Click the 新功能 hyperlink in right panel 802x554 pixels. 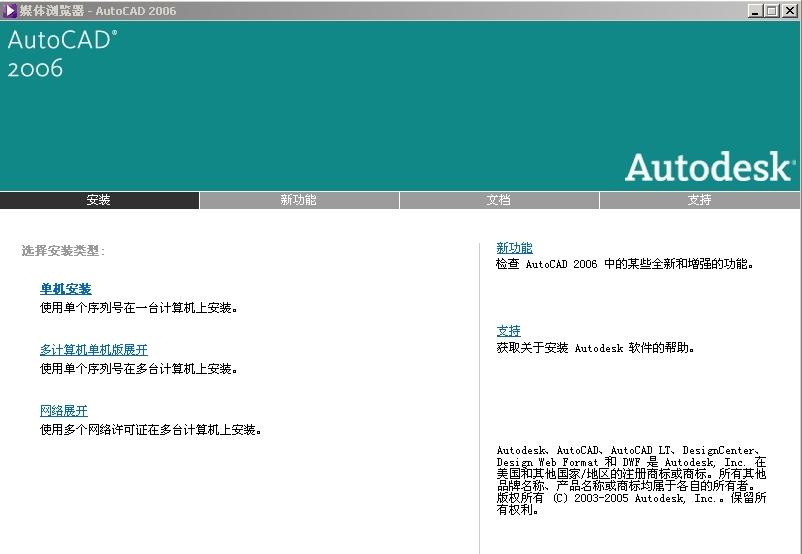[x=514, y=248]
